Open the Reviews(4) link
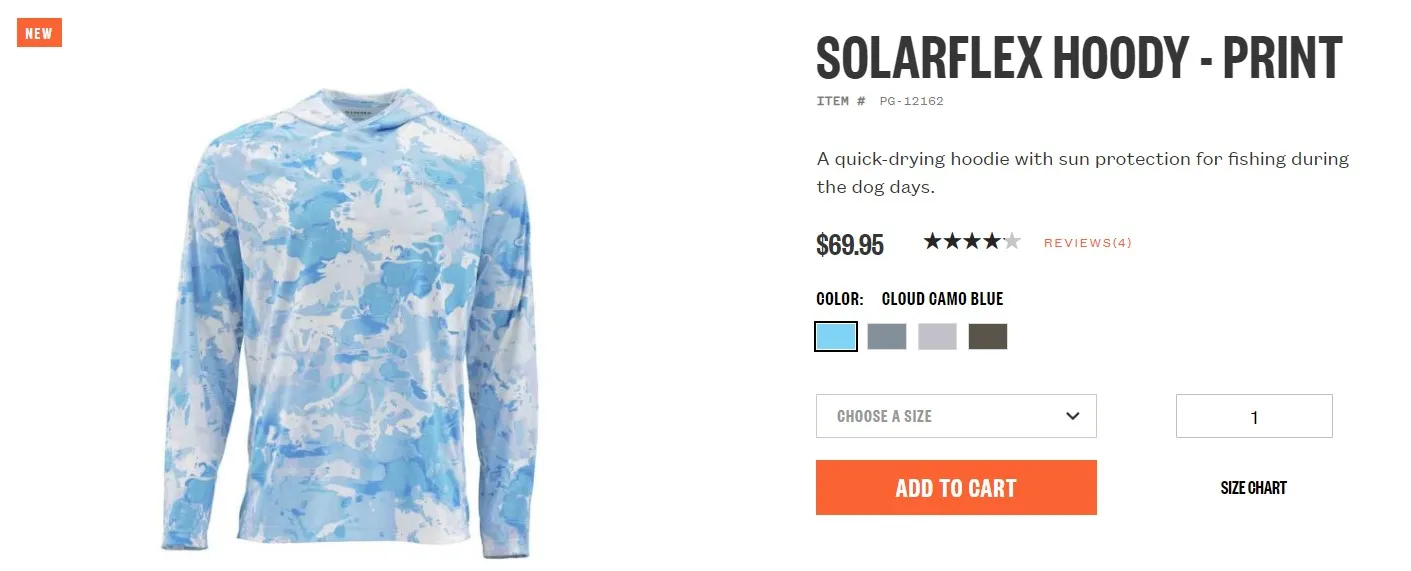 pos(1088,243)
